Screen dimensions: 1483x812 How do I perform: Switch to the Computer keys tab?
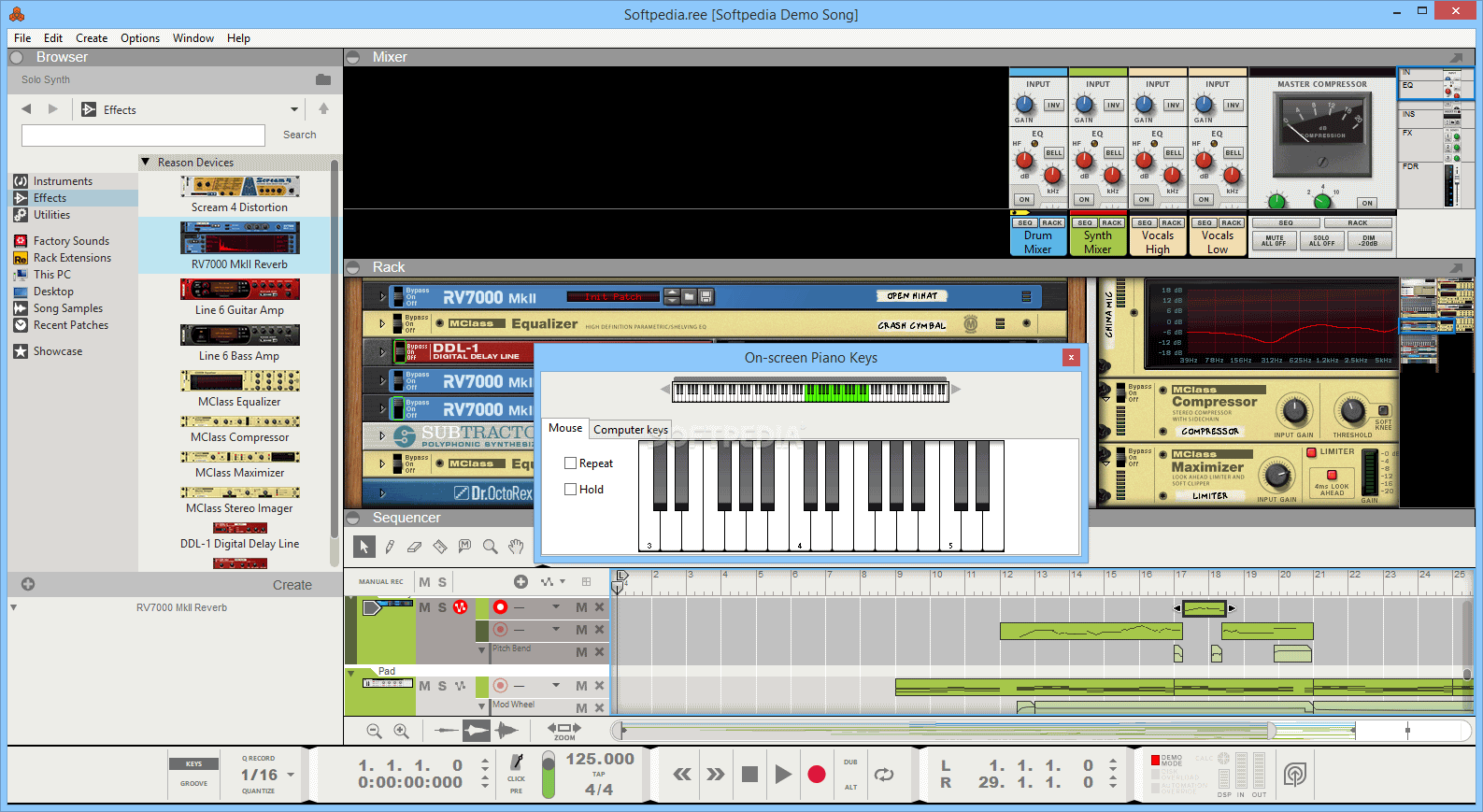point(631,430)
